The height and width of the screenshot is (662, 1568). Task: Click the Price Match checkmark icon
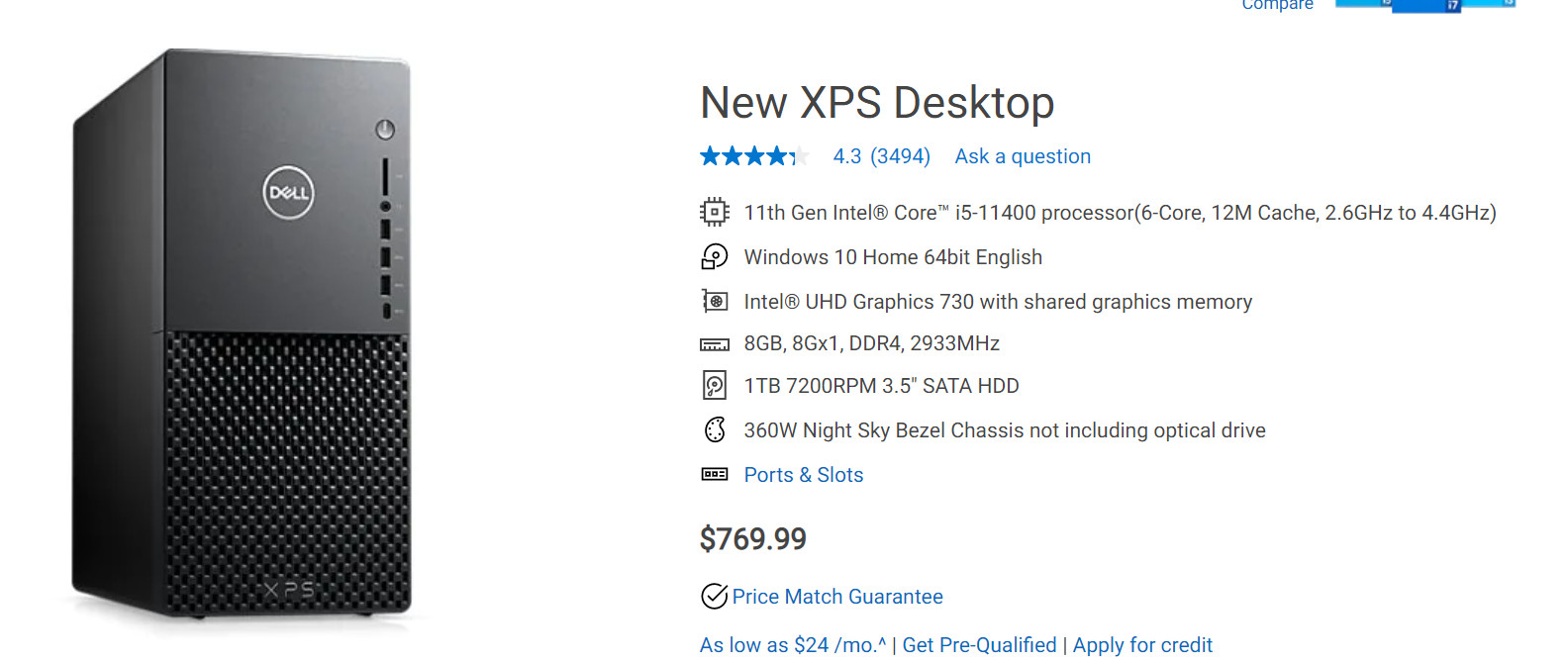(x=714, y=596)
